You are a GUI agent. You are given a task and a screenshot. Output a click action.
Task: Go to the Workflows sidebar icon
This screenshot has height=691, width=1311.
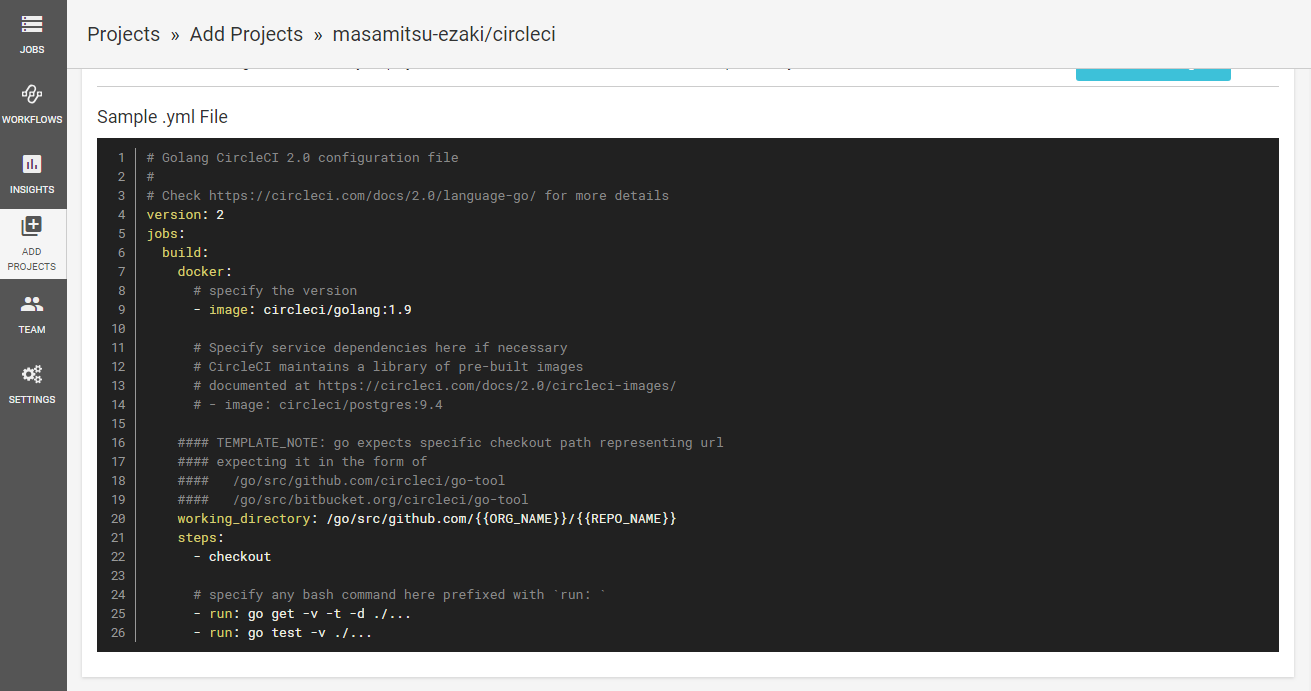pyautogui.click(x=32, y=94)
